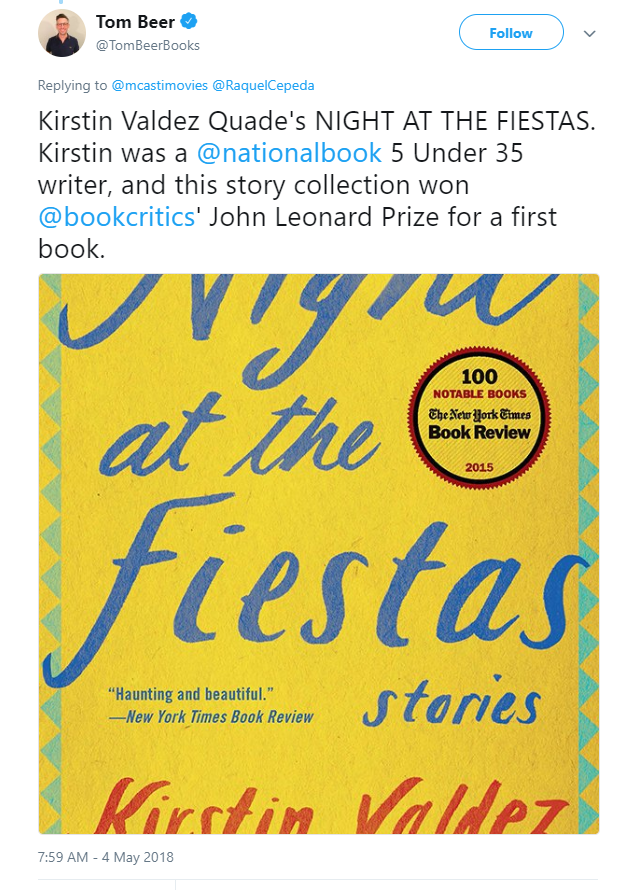Click the red 'Kirstin Valdez' author name on cover
Image resolution: width=637 pixels, height=890 pixels.
[x=330, y=805]
